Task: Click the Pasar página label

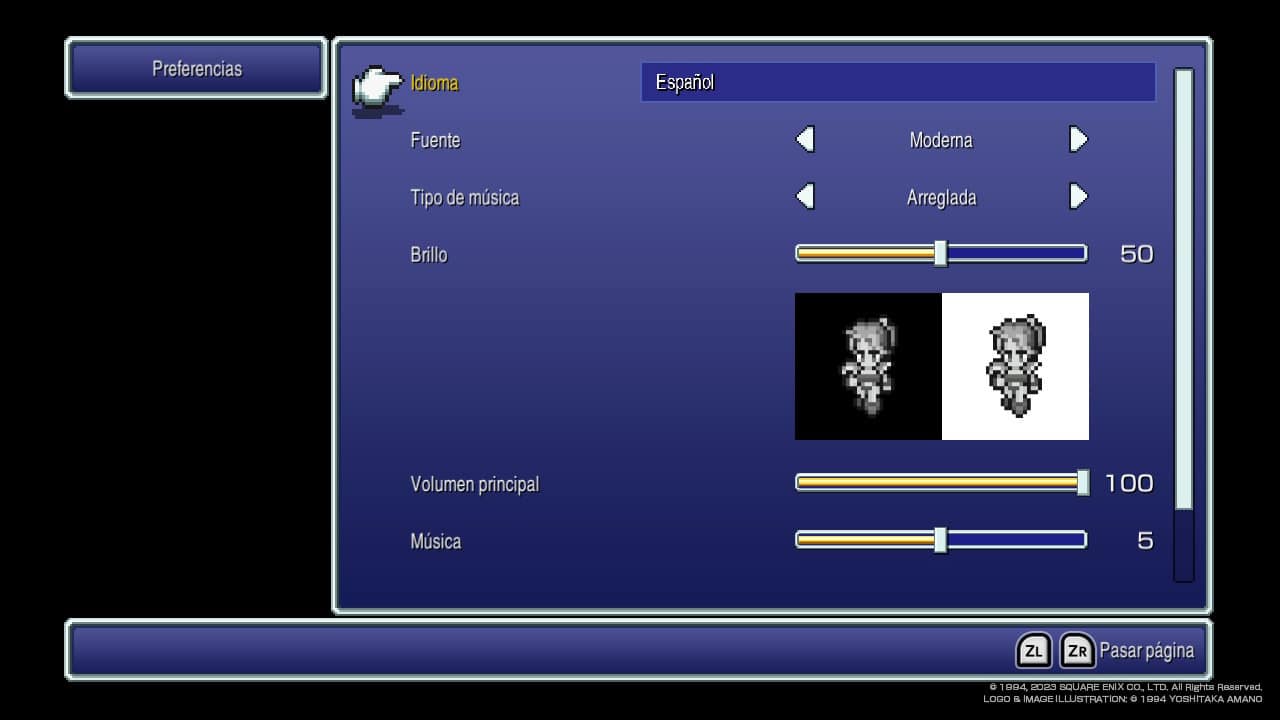Action: (x=1146, y=651)
